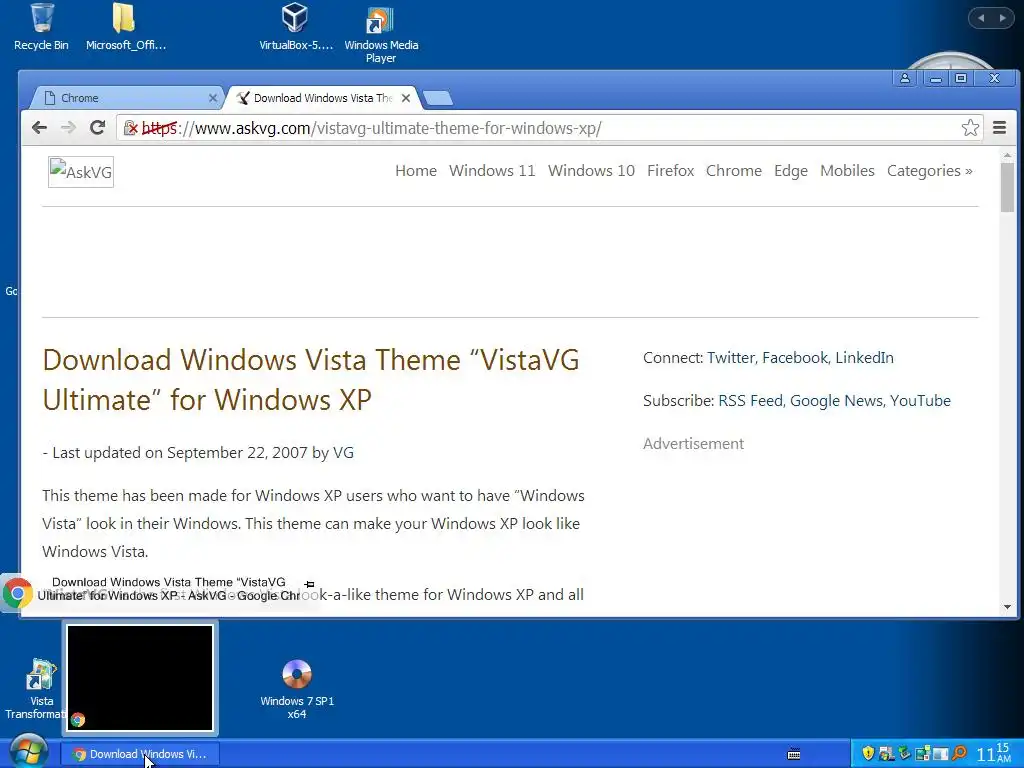Open the VG author link

click(x=344, y=453)
